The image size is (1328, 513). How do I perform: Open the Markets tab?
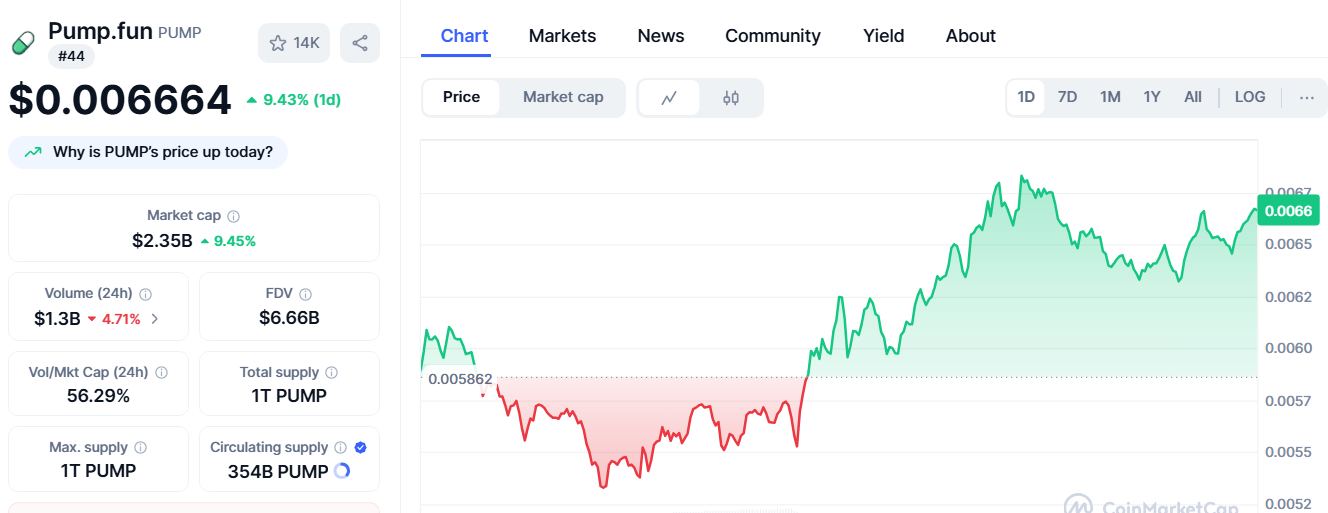(562, 36)
